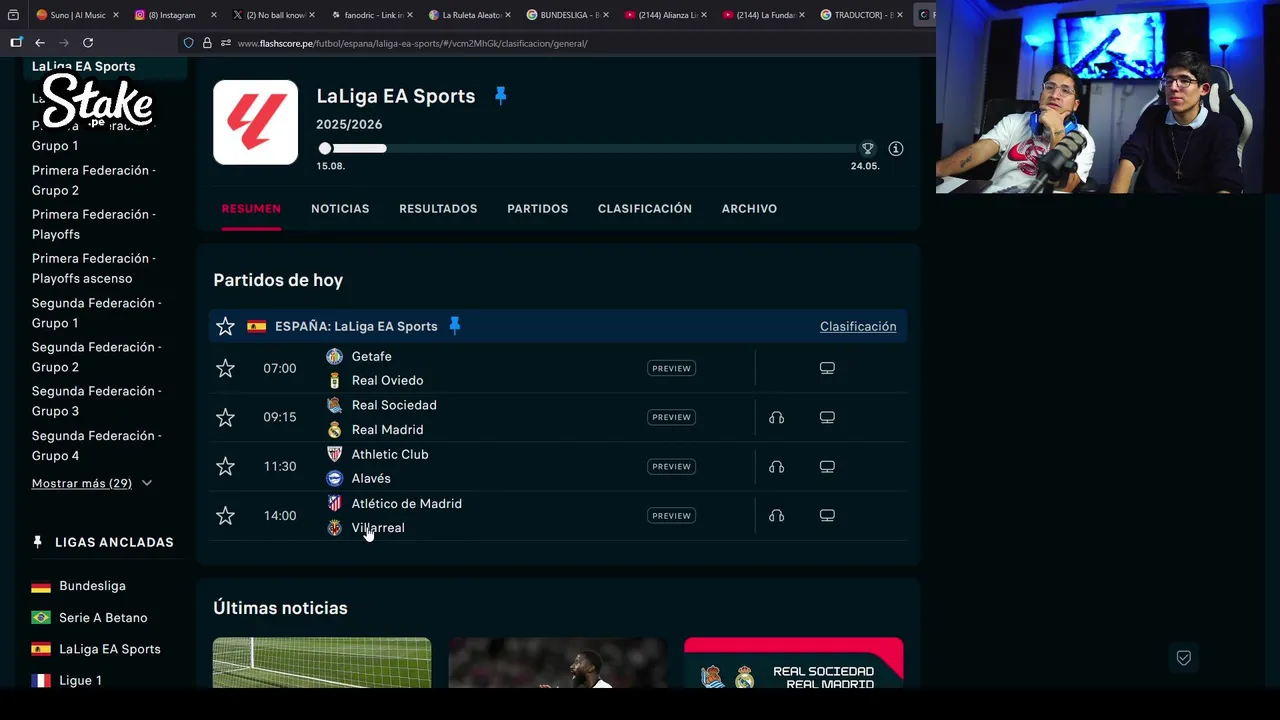Open Primera Federación - Grupo 2
The height and width of the screenshot is (720, 1280).
pos(94,180)
